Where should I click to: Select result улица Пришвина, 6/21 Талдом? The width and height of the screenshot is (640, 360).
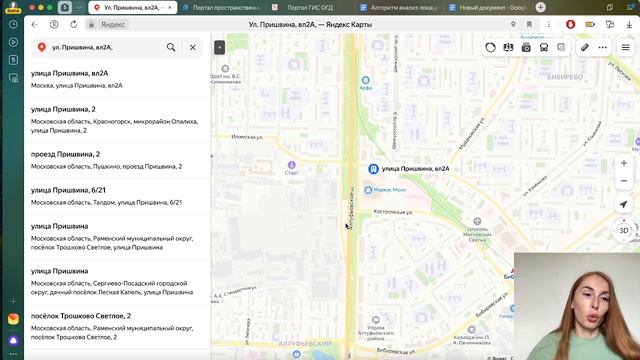[x=117, y=196]
